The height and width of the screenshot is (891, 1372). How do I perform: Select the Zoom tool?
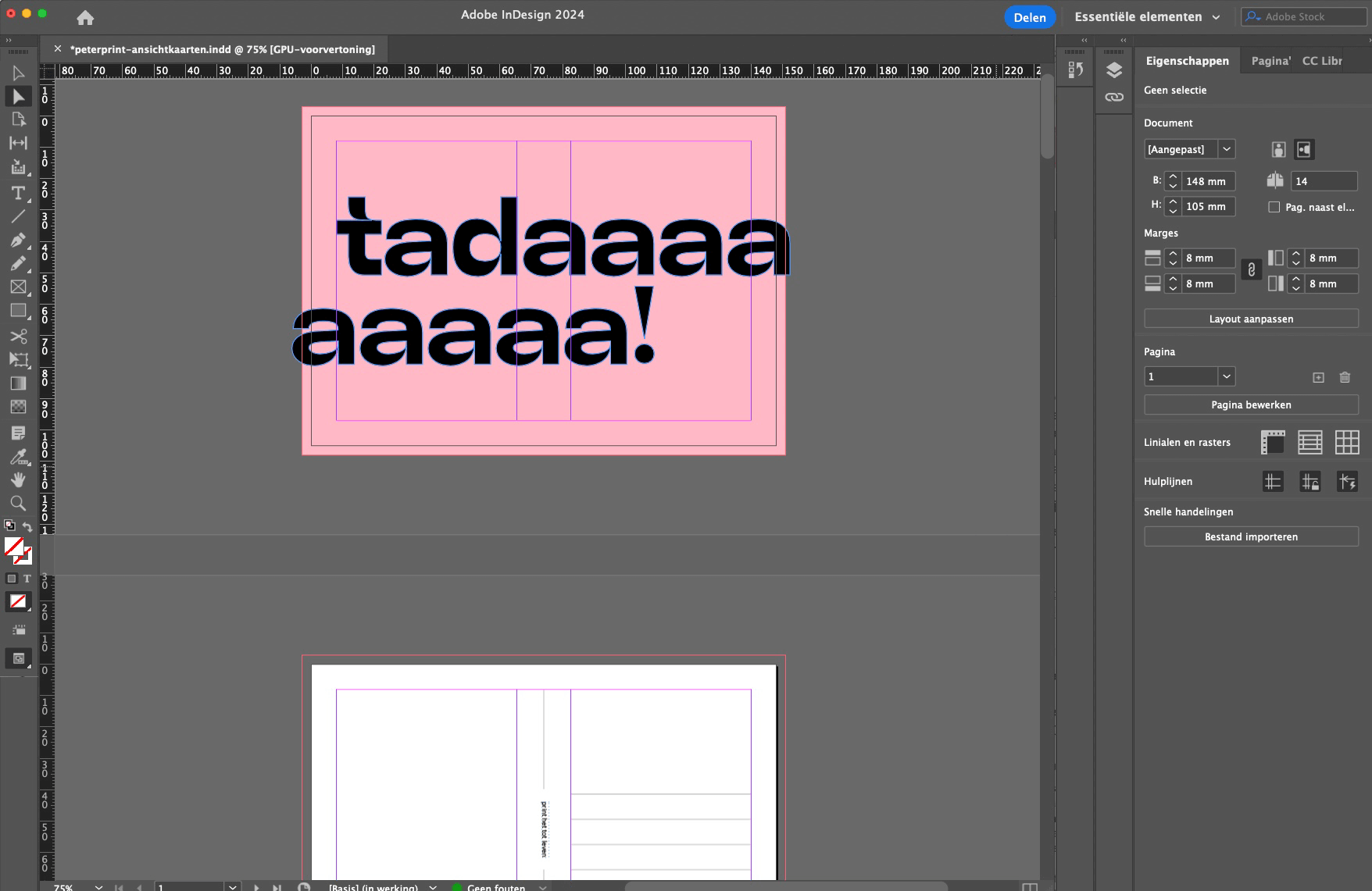(x=17, y=503)
